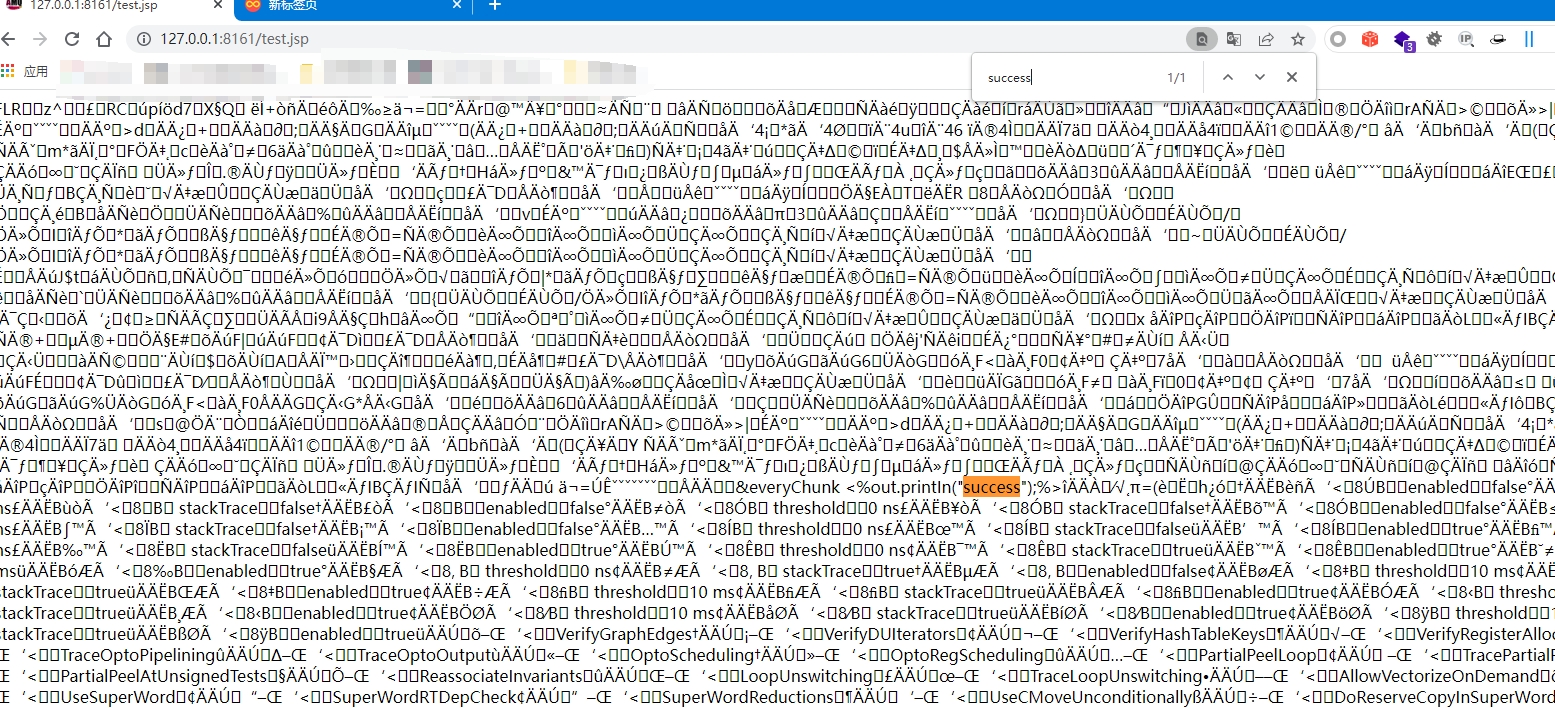The image size is (1555, 708).
Task: Open the red dice extension
Action: [1369, 39]
